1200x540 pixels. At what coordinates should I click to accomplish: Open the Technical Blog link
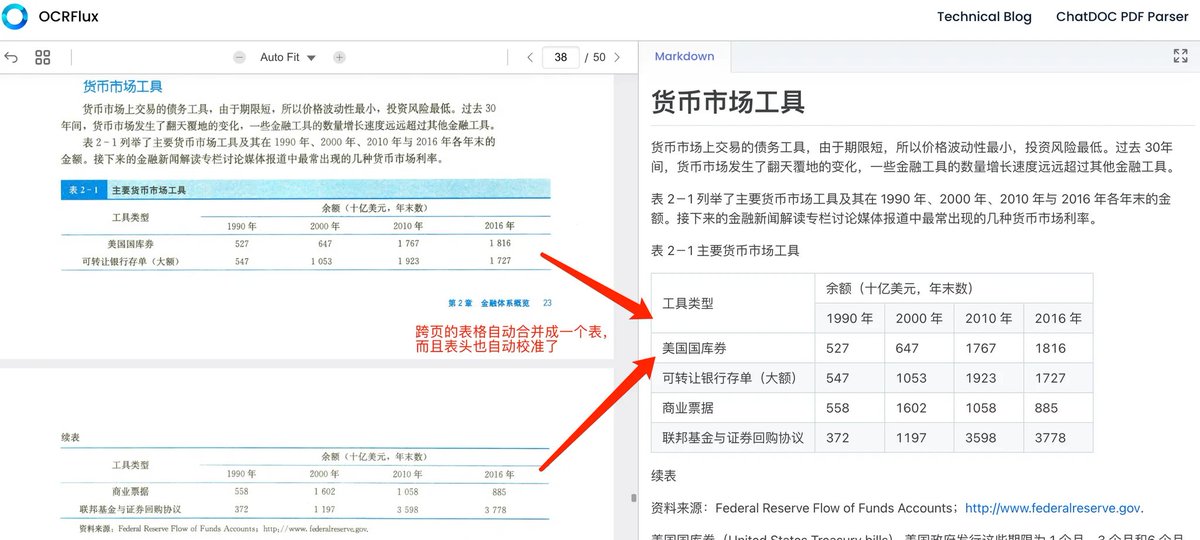(x=984, y=17)
